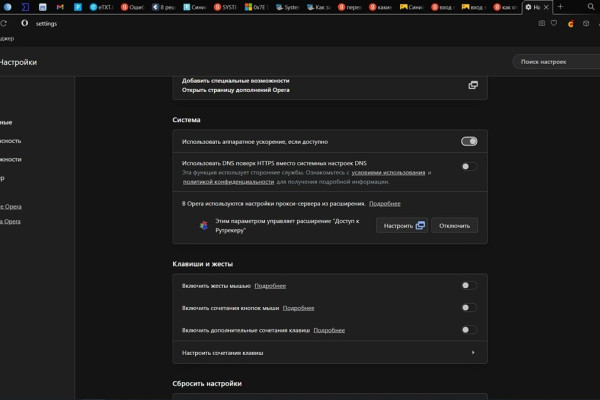
Task: Enable DNS over HTTPS toggle
Action: click(469, 167)
